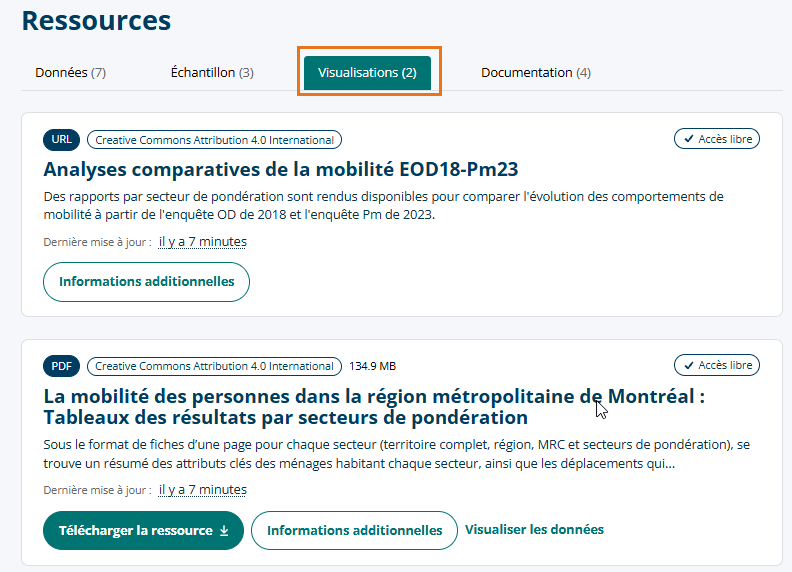Click the 'il y a 7 minutes' timestamp on URL resource
The image size is (792, 572).
203,242
